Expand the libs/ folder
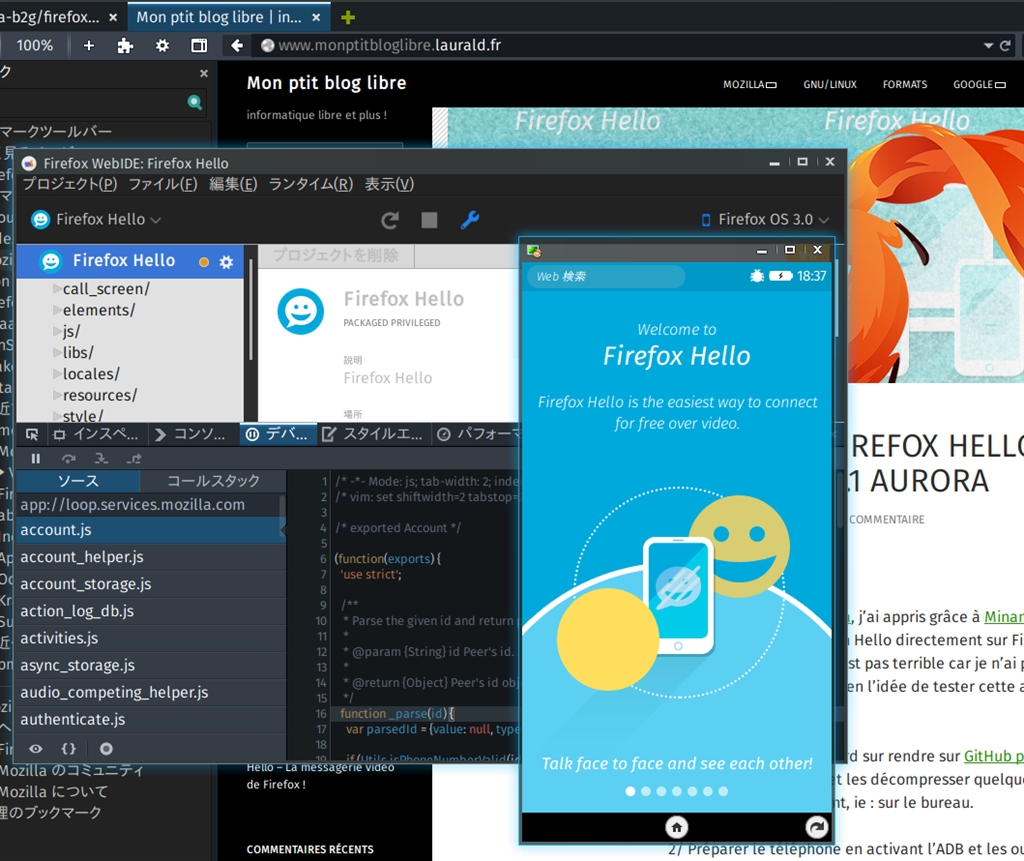The height and width of the screenshot is (861, 1024). 57,353
